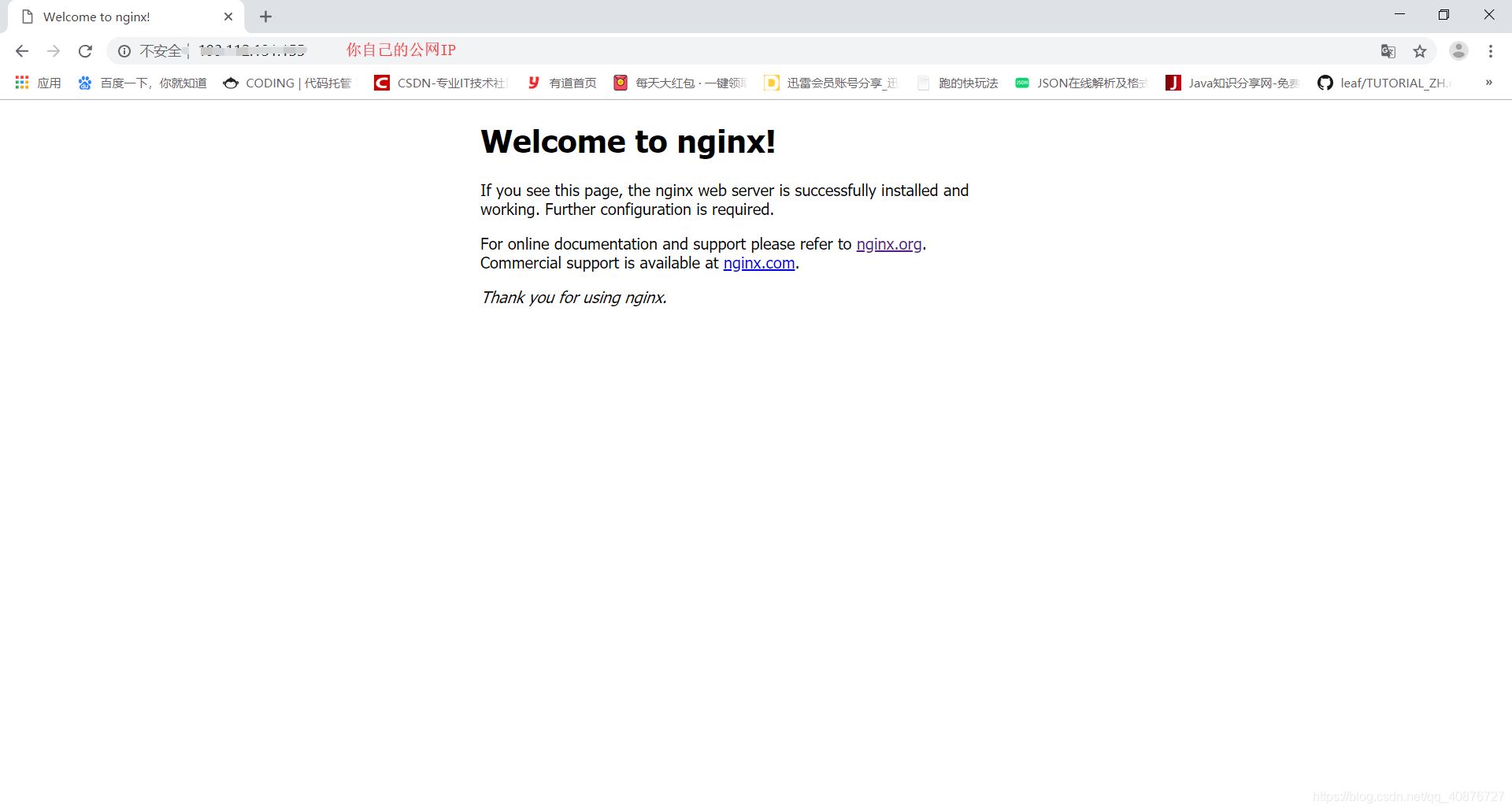
Task: Open the Chrome three-dot menu
Action: coord(1491,50)
